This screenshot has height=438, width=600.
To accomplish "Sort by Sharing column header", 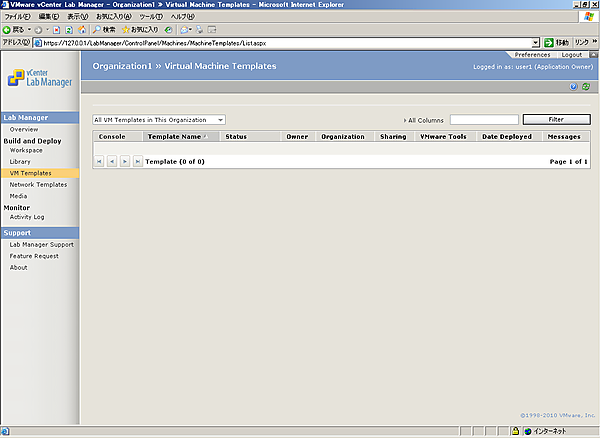I will point(394,137).
